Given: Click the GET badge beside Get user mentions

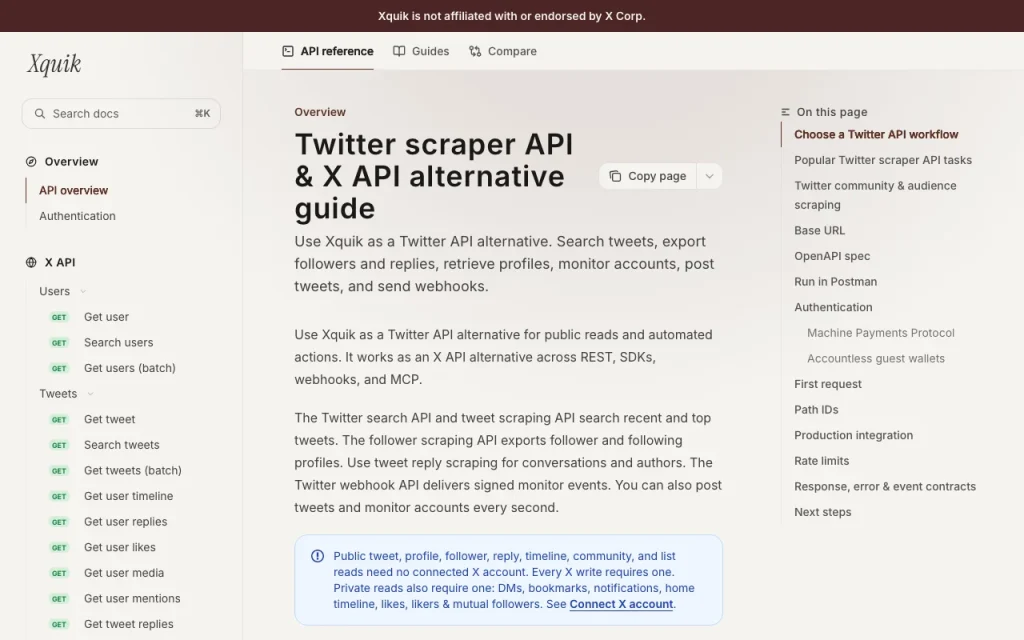Looking at the screenshot, I should coord(59,599).
